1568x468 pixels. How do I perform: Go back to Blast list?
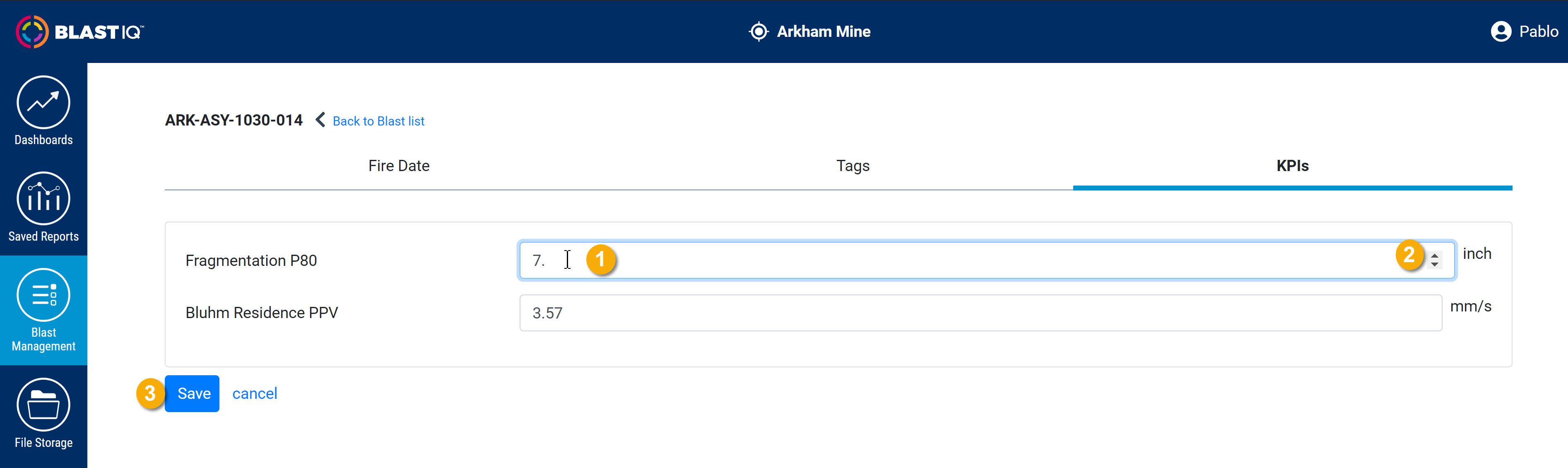[x=378, y=121]
